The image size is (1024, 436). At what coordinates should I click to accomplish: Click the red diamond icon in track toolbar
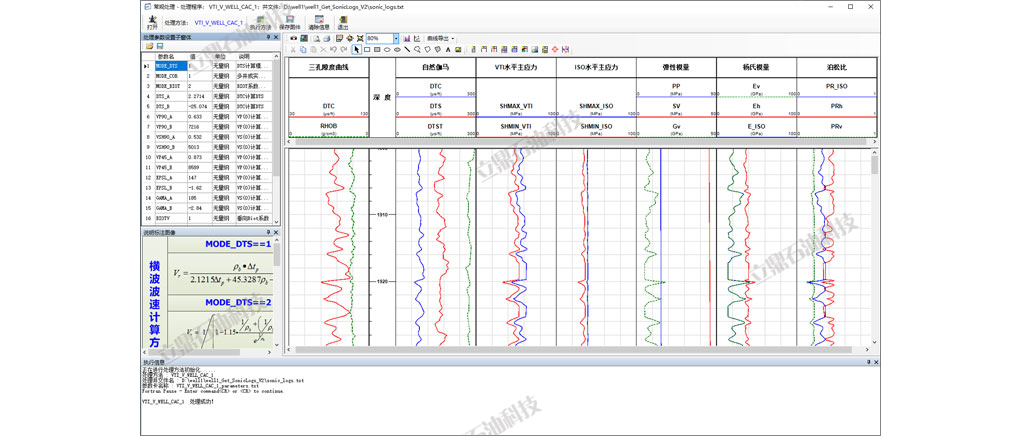coord(555,50)
